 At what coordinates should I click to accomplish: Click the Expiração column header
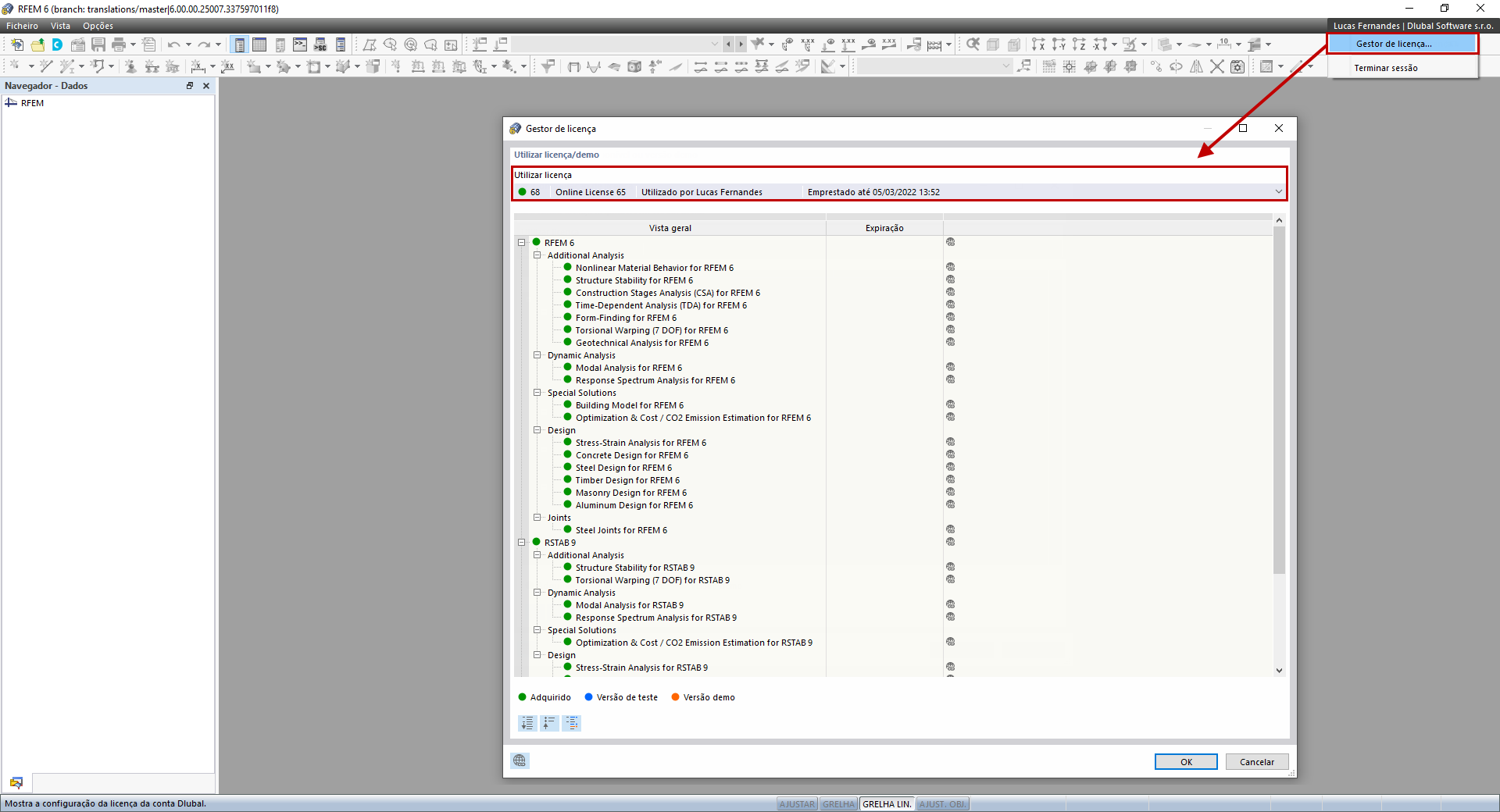click(884, 228)
